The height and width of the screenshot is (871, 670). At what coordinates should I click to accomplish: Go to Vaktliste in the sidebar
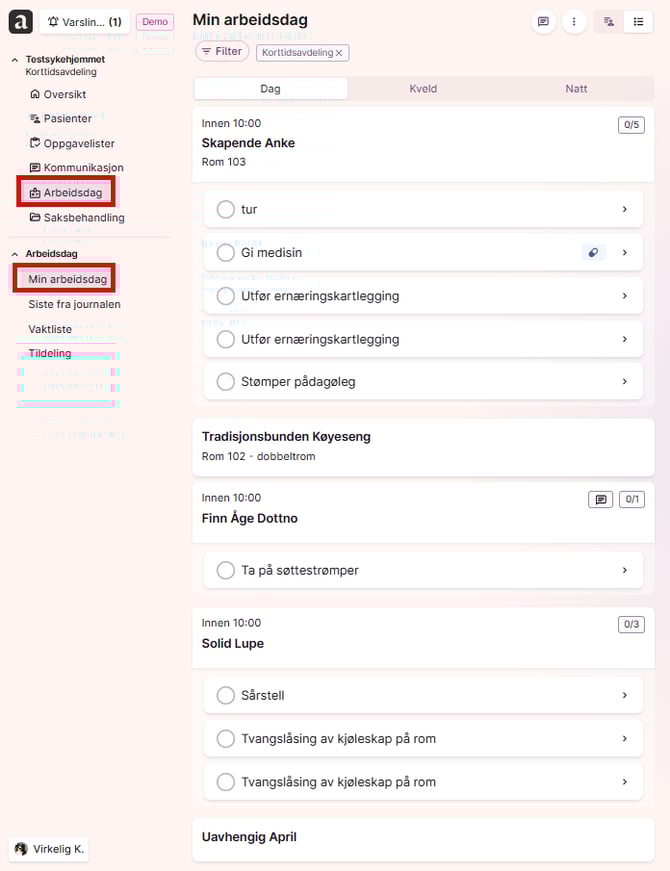[50, 328]
